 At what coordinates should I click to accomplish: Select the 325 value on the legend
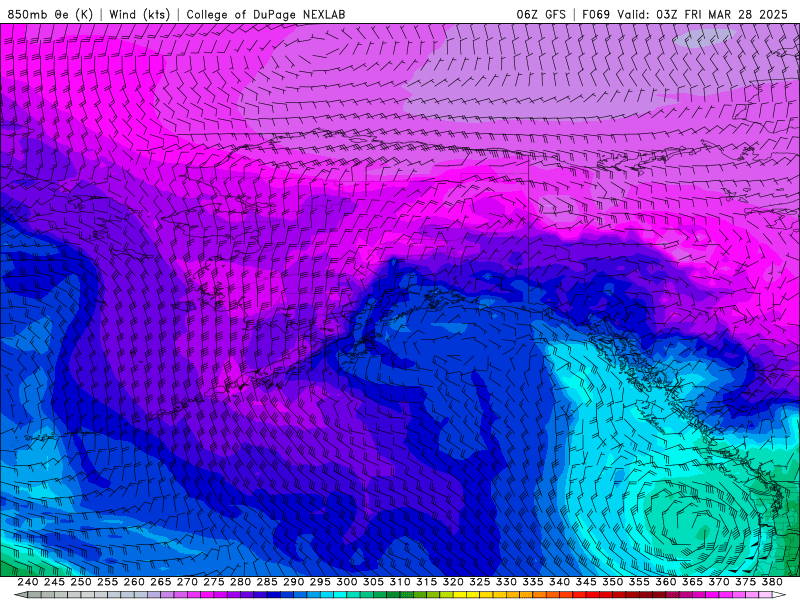(479, 582)
